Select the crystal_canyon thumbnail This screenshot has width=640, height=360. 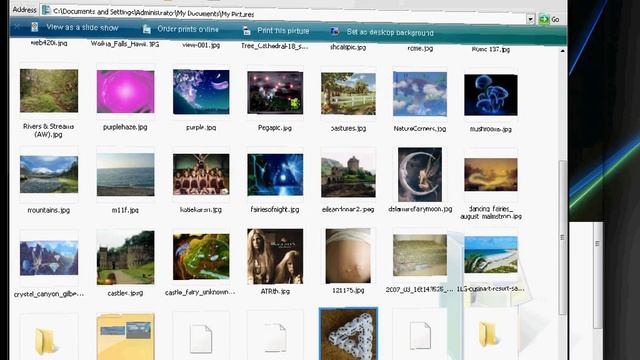(x=49, y=258)
